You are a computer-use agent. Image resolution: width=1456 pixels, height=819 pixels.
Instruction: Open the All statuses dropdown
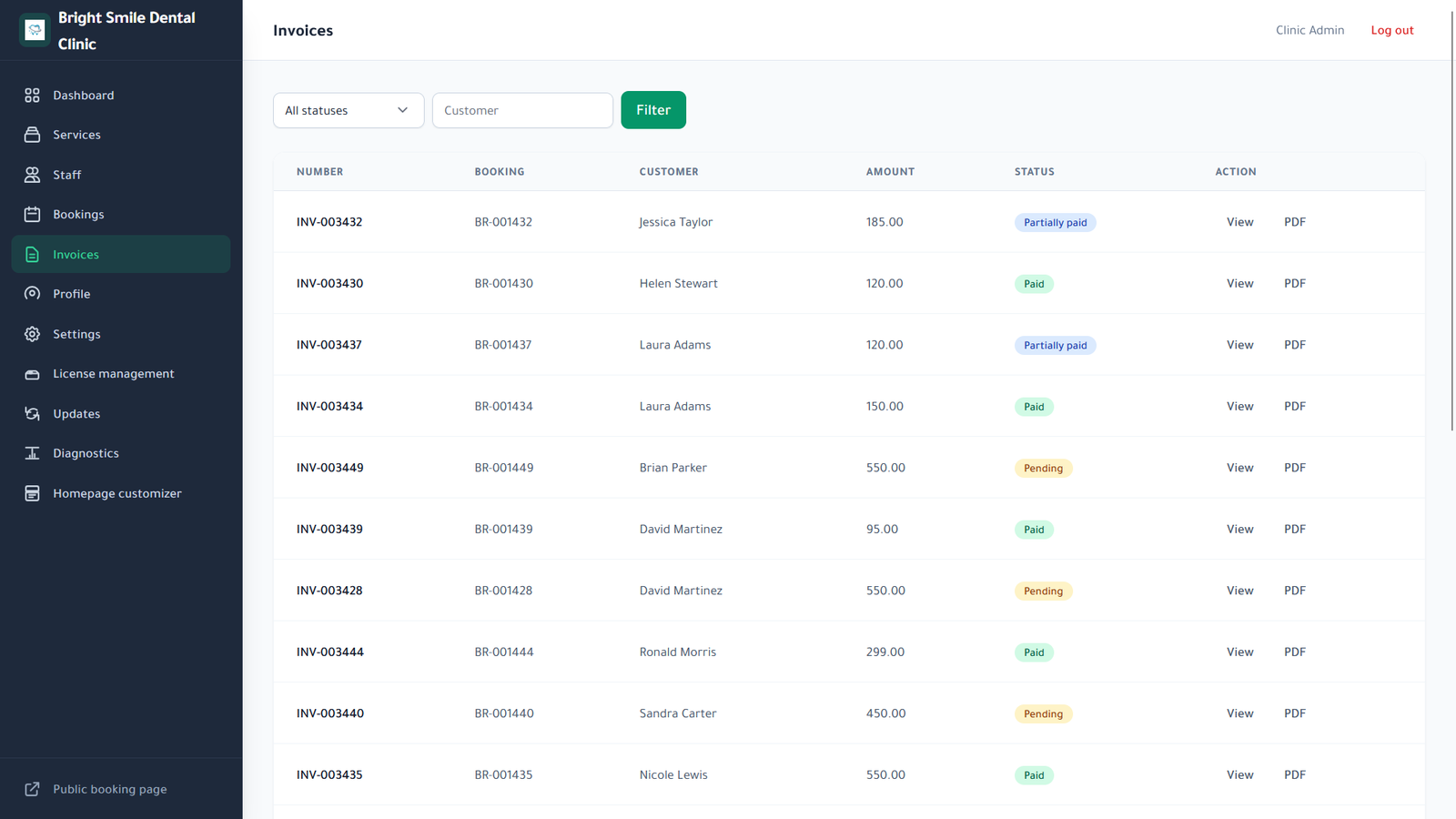[x=349, y=110]
